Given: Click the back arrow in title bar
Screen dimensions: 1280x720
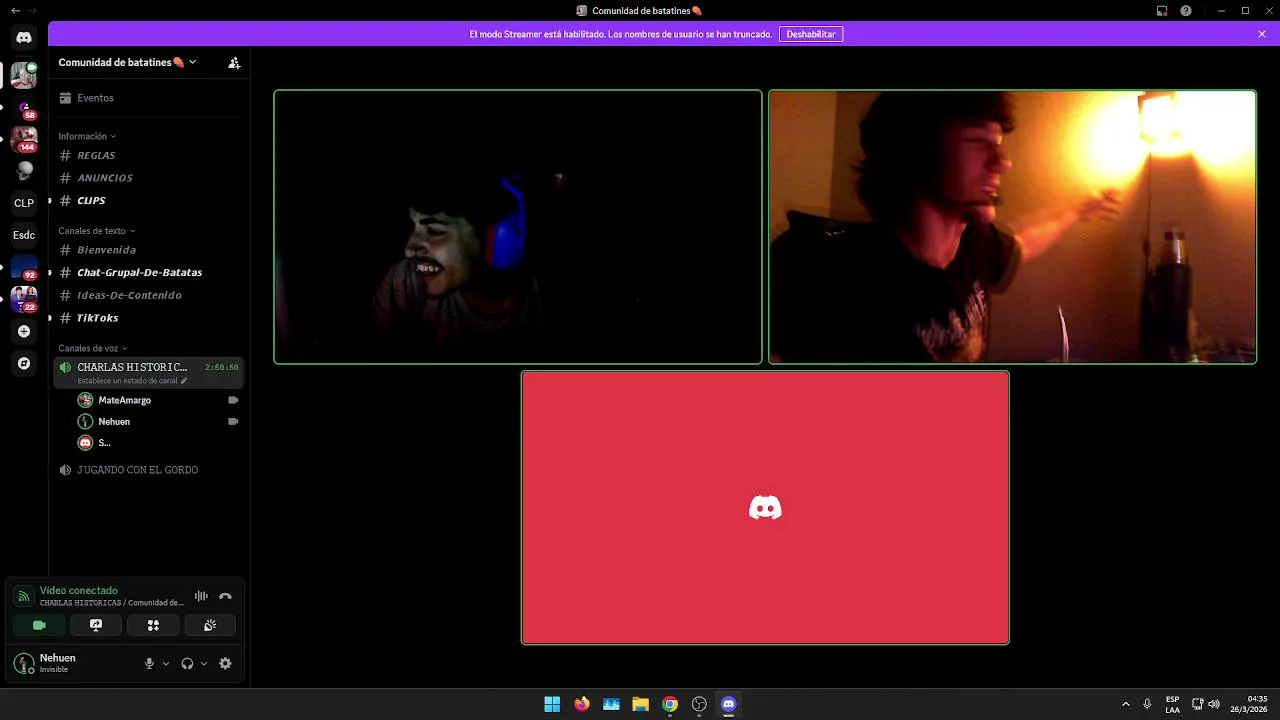Looking at the screenshot, I should coord(15,10).
